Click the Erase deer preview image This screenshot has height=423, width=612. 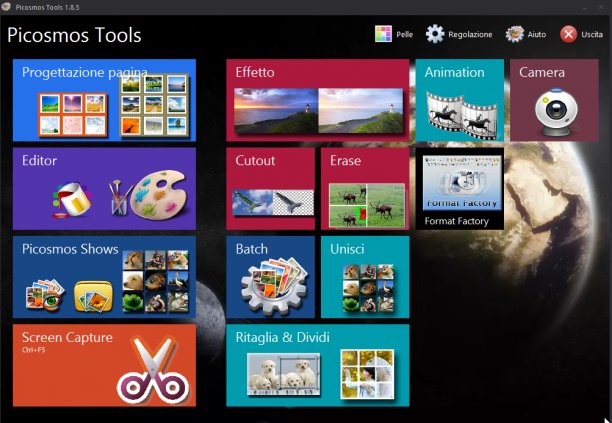[367, 205]
